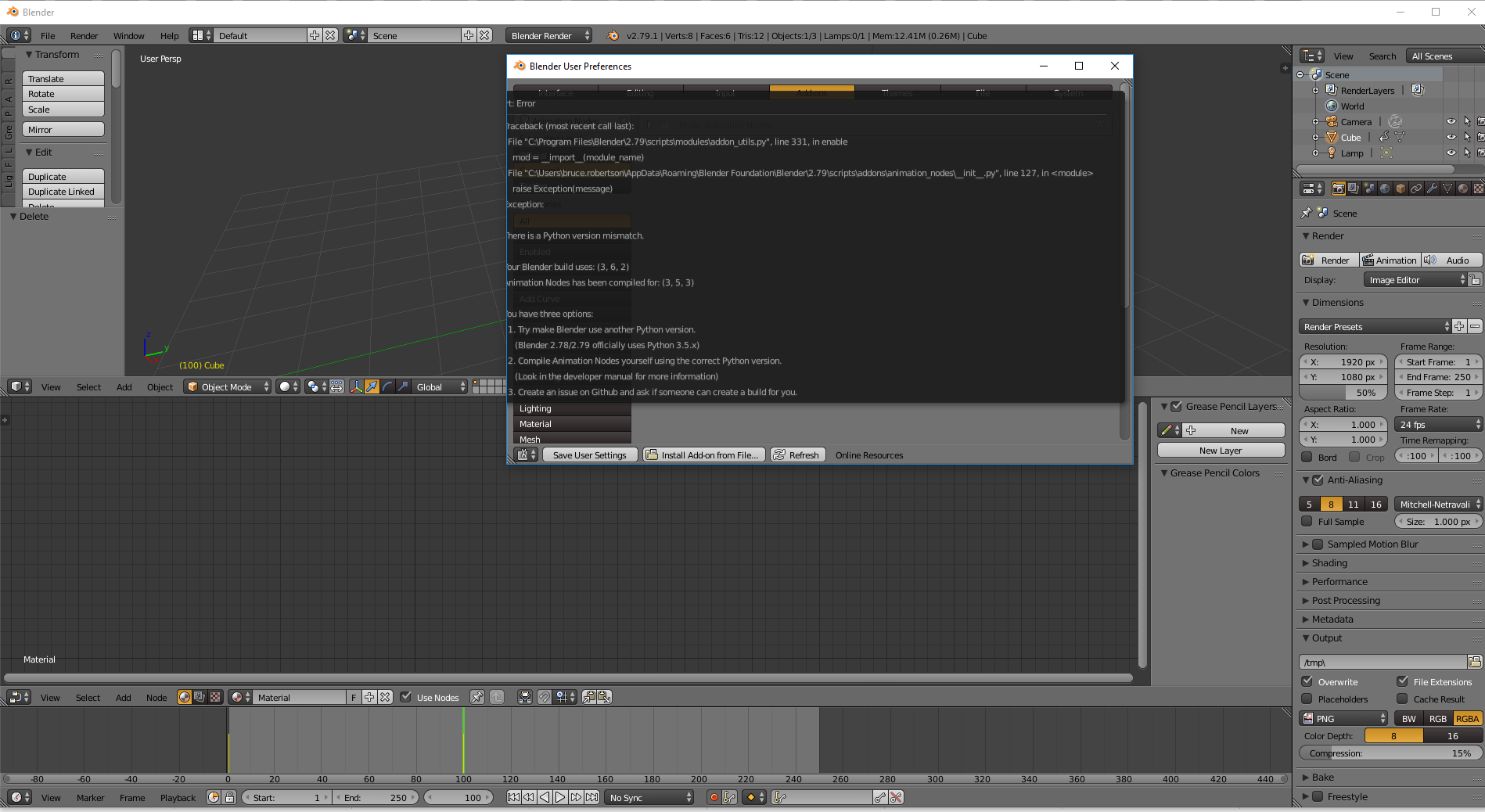Viewport: 1485px width, 812px height.
Task: Open the Render Layers properties tab
Action: pyautogui.click(x=1352, y=189)
